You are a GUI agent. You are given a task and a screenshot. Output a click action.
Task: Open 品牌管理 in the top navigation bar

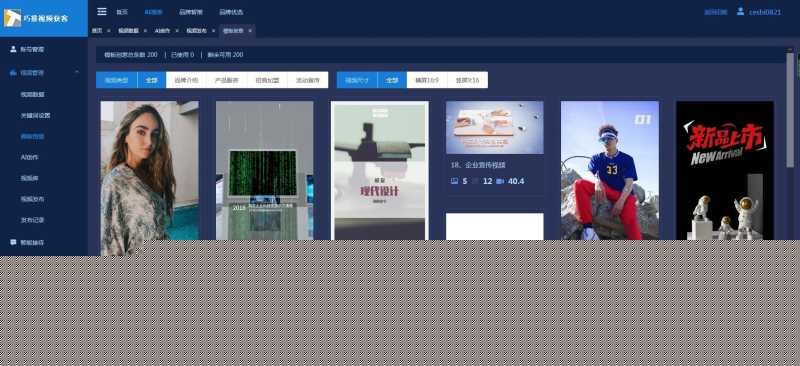point(191,12)
